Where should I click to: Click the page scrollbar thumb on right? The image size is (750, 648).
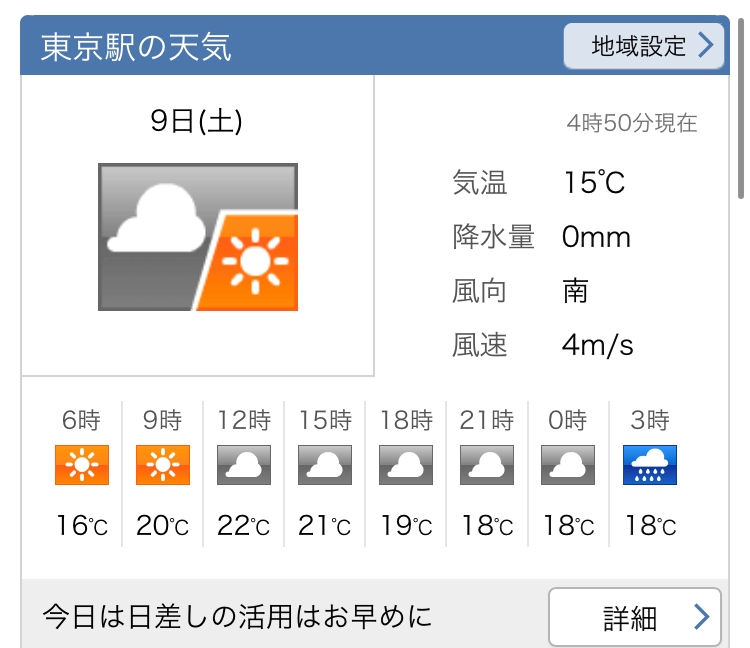click(741, 108)
